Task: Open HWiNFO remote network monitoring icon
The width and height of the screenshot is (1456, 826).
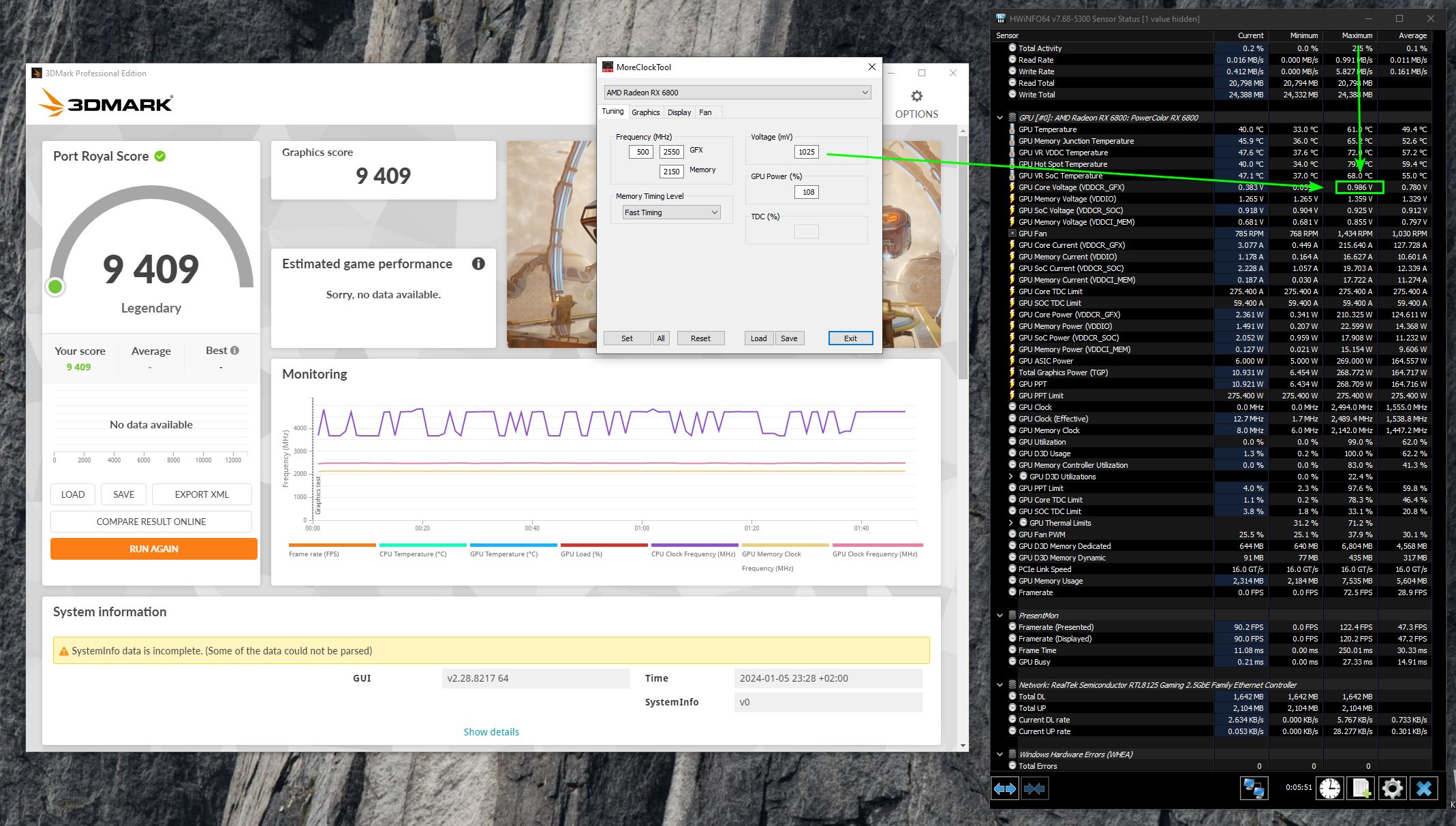Action: click(1253, 789)
